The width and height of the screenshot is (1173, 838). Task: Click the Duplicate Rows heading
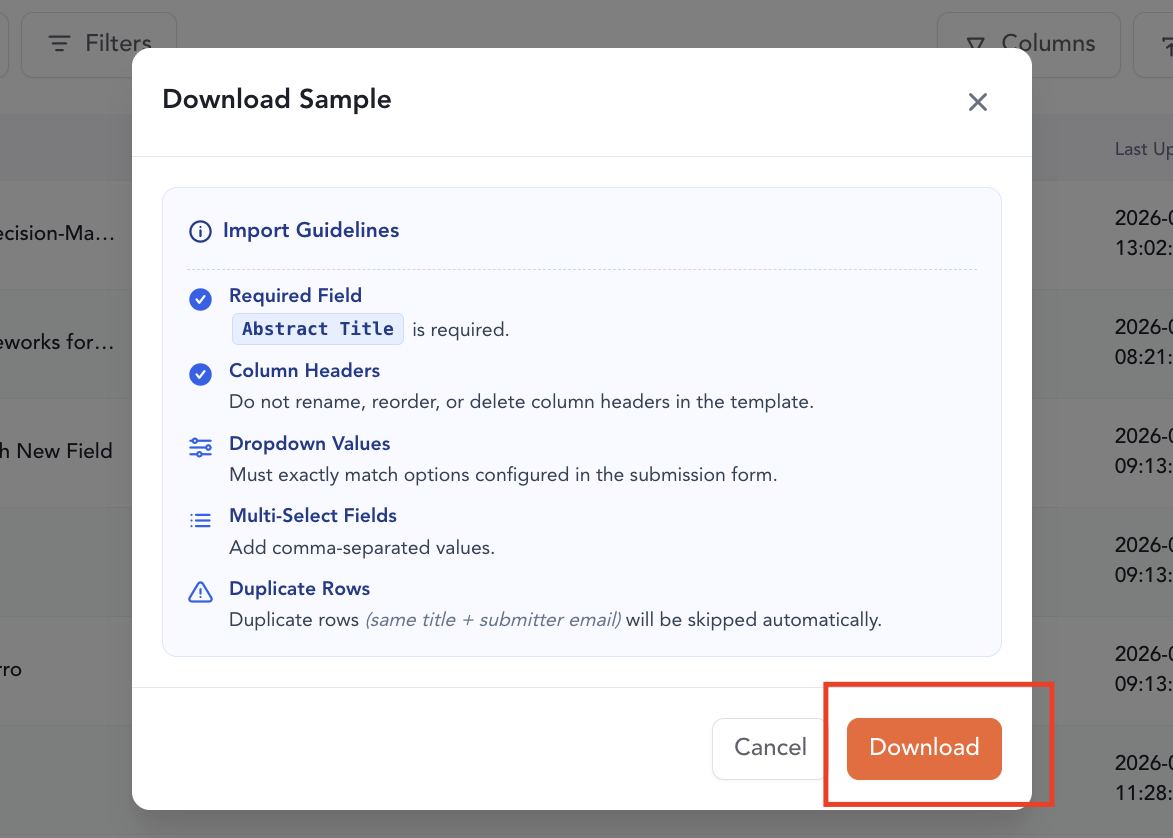point(299,589)
